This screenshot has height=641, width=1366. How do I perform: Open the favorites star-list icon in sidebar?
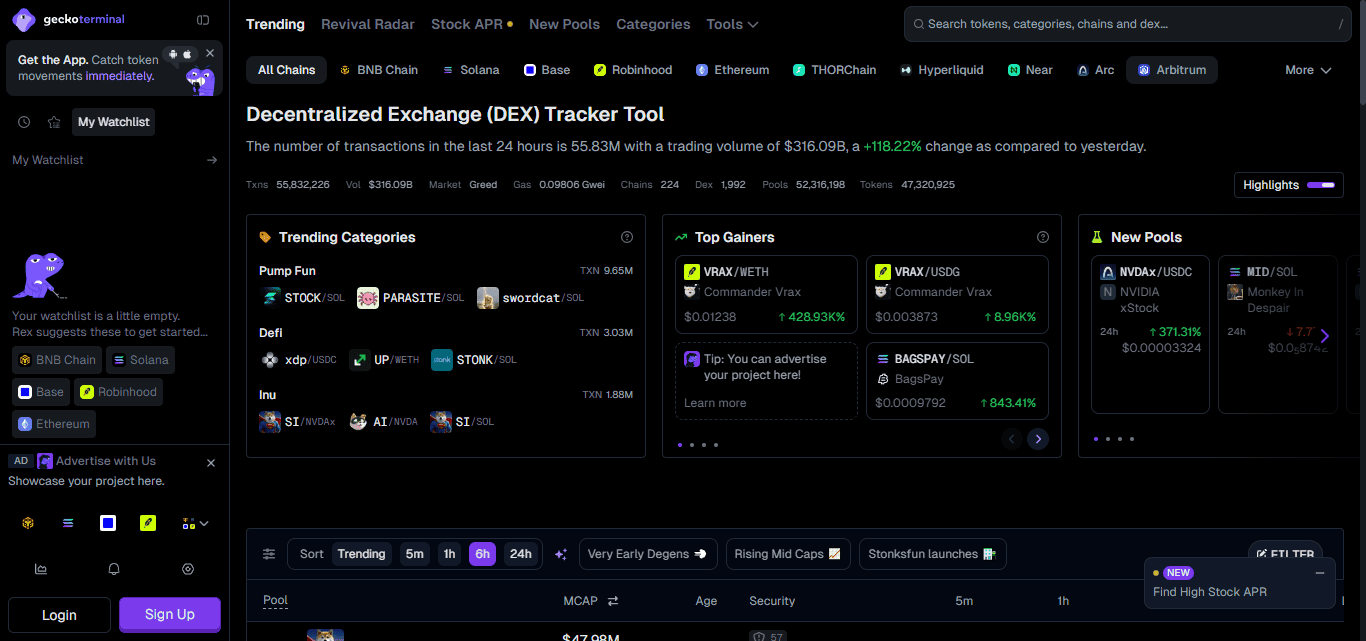tap(54, 122)
